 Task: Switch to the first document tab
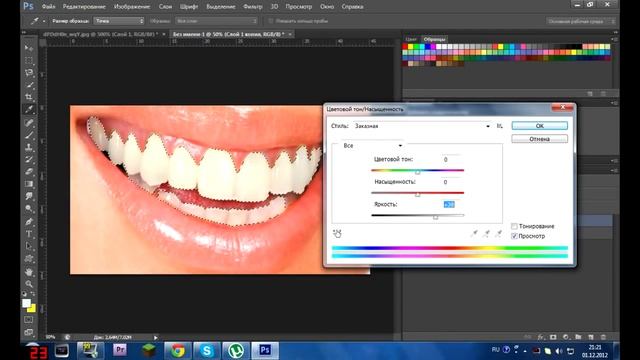(101, 34)
